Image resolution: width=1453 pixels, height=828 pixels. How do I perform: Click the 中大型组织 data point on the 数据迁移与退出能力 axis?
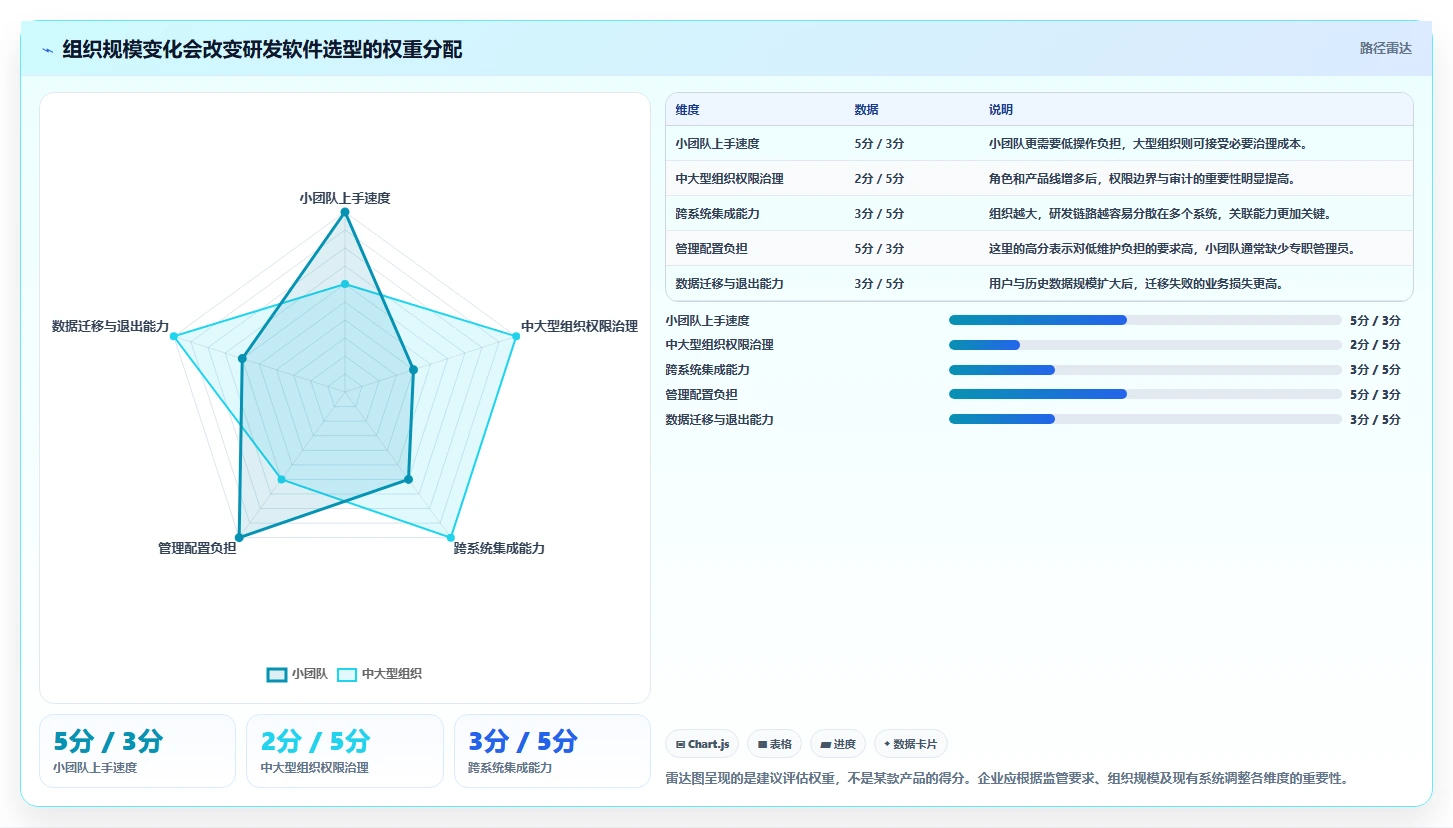(174, 336)
